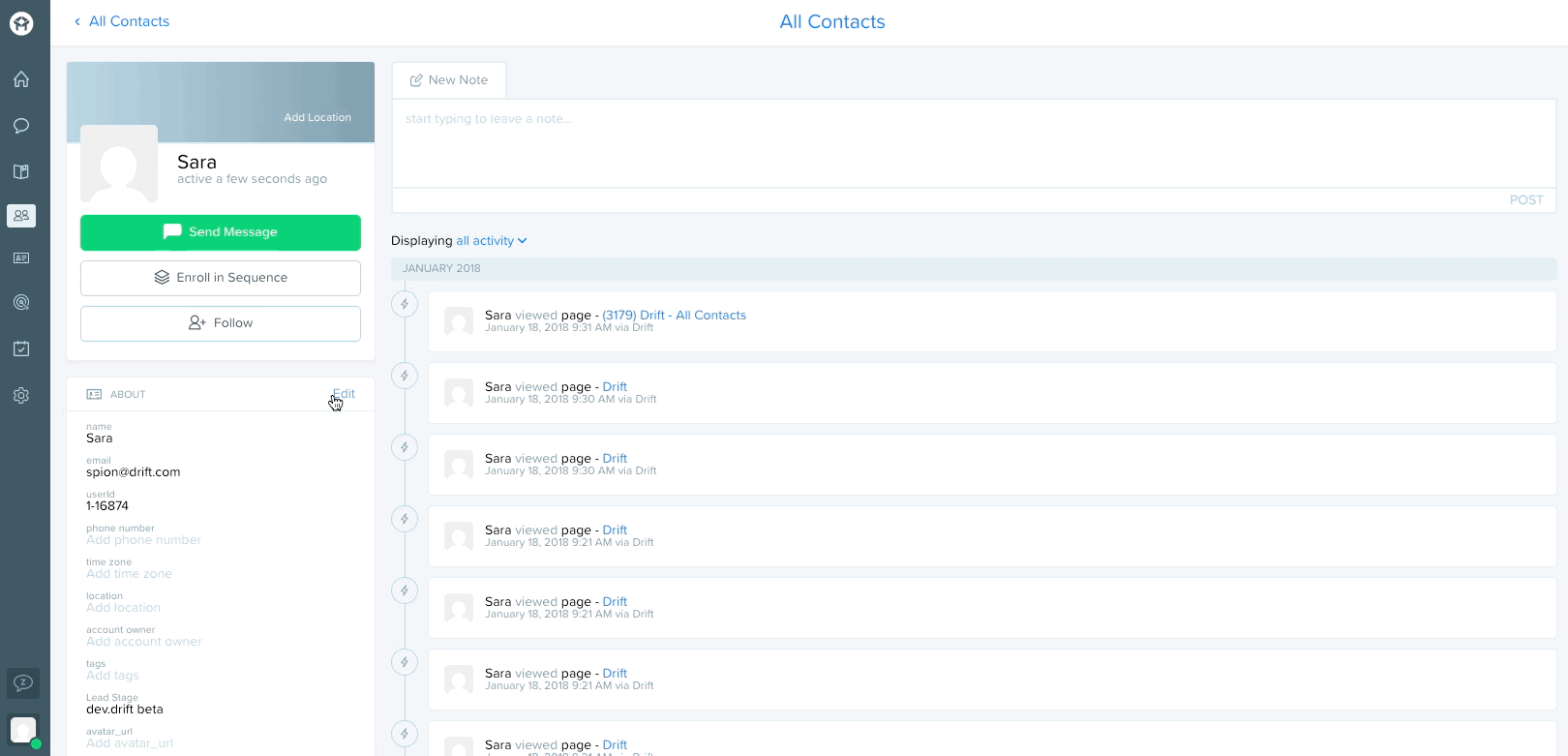Click the Enroll in Sequence button

(x=221, y=278)
